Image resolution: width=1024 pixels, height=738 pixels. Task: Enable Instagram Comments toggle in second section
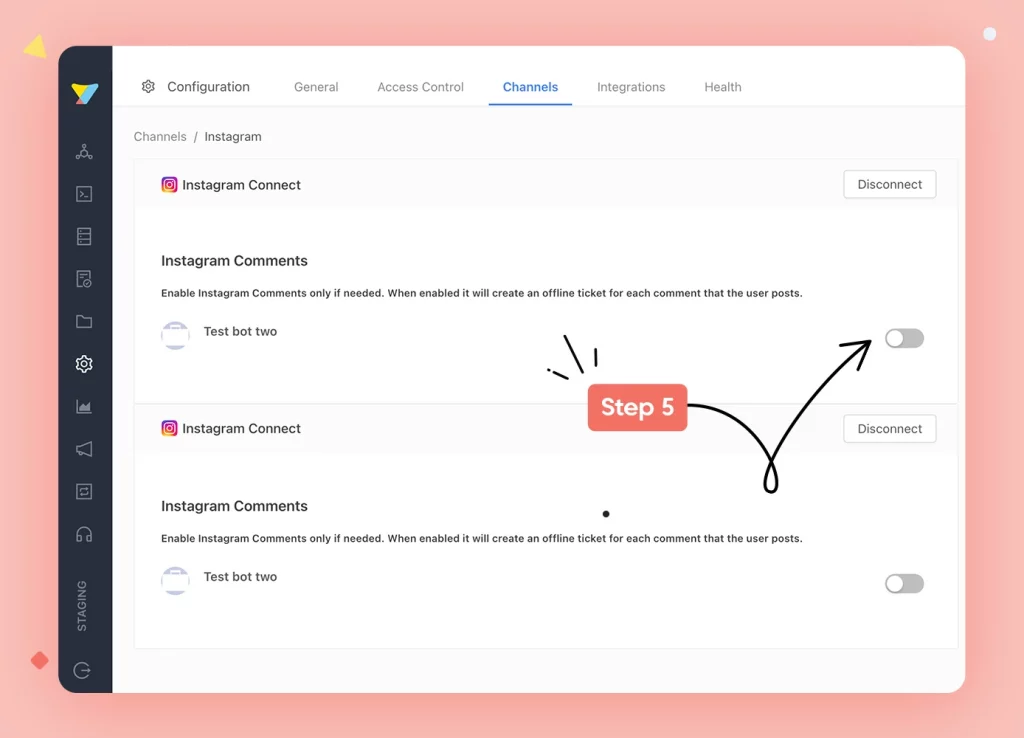[x=904, y=583]
